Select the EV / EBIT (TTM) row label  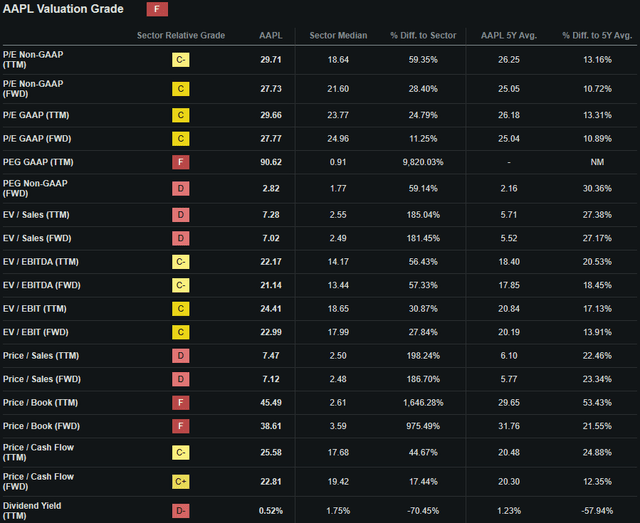(35, 309)
